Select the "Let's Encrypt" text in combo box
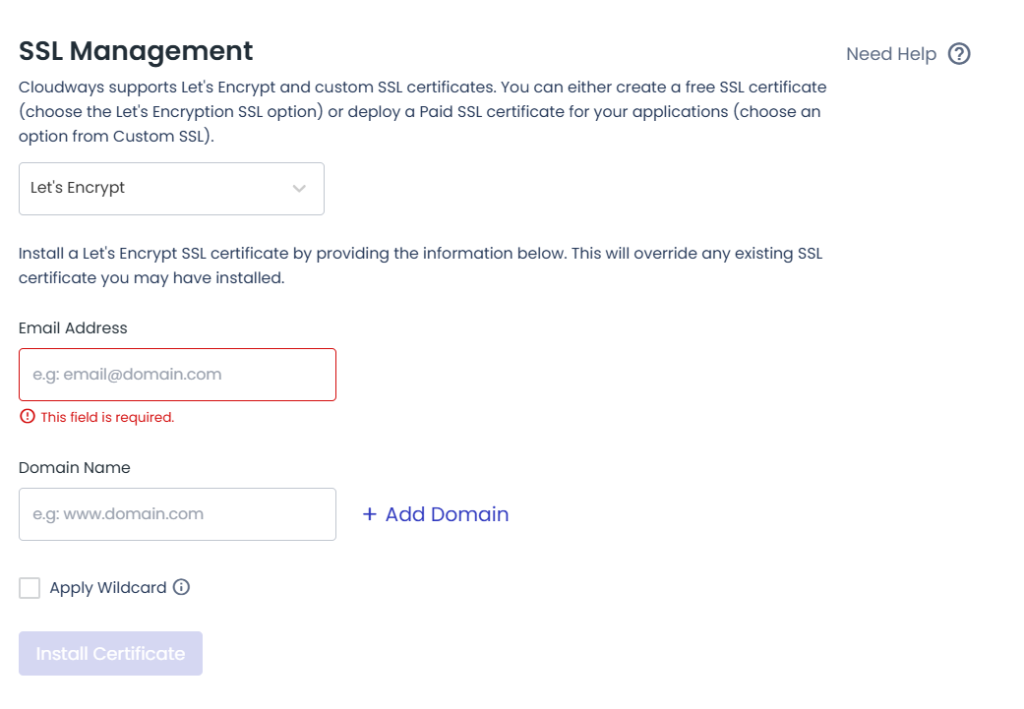Viewport: 1024px width, 709px height. [78, 188]
